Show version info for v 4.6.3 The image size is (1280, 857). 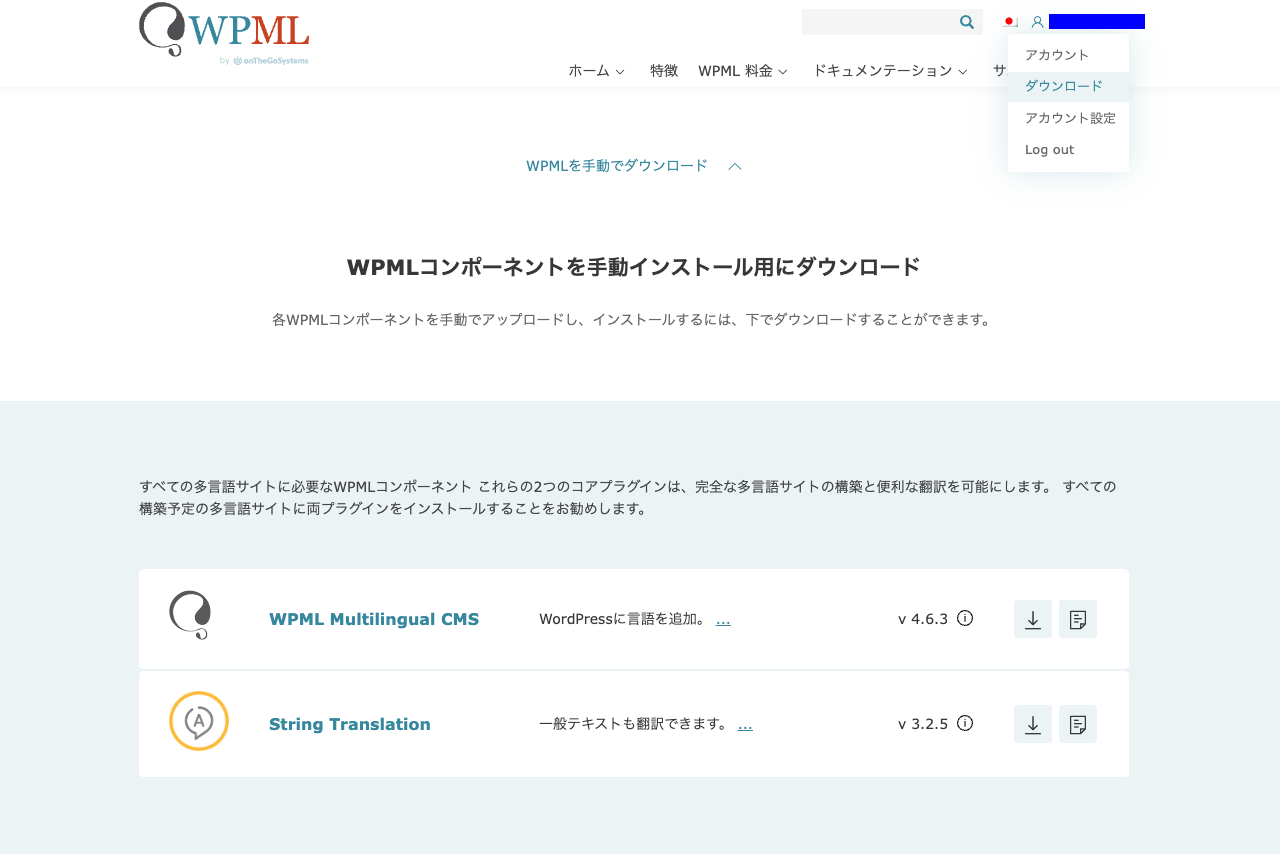click(x=965, y=618)
